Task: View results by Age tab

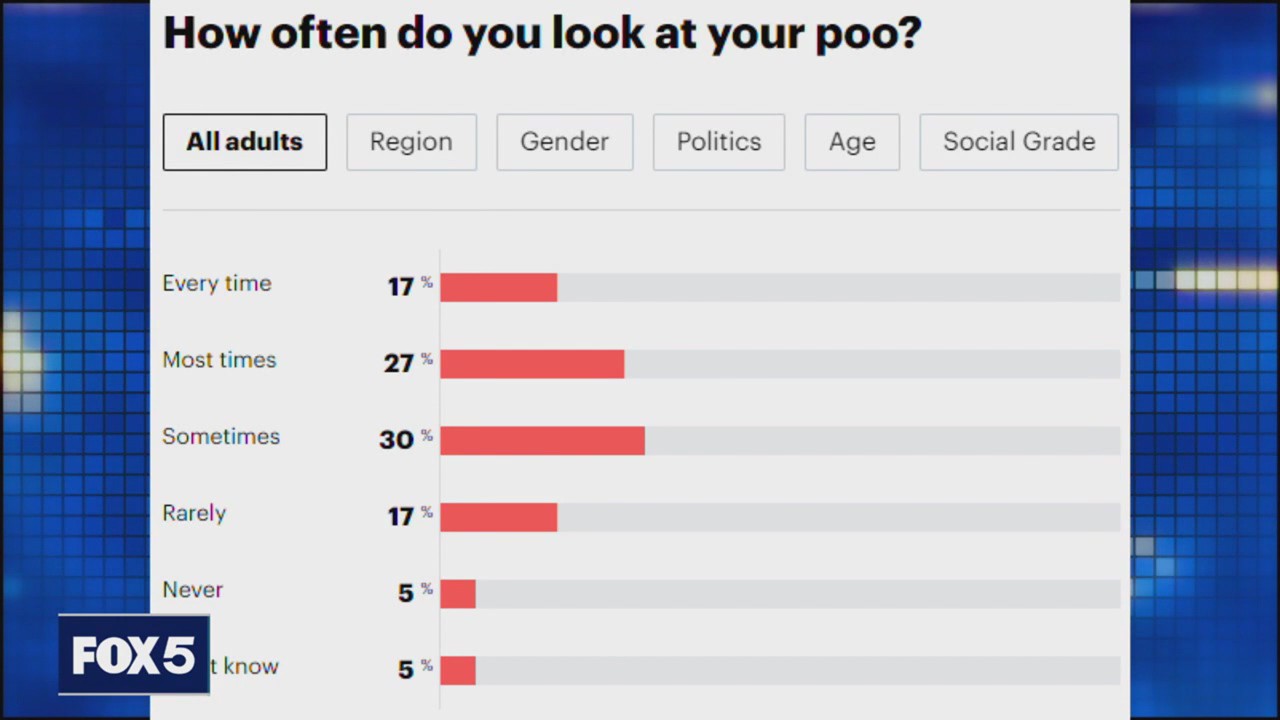Action: (852, 142)
